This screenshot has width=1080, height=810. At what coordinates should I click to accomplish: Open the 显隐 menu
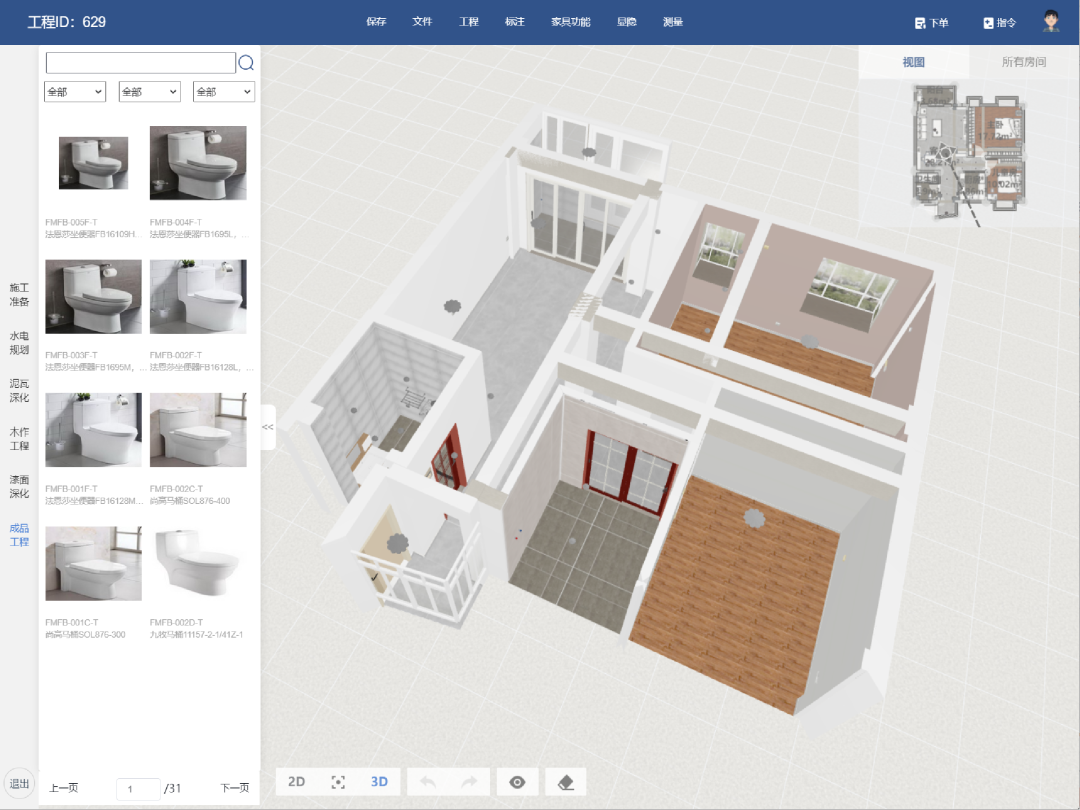[x=627, y=22]
